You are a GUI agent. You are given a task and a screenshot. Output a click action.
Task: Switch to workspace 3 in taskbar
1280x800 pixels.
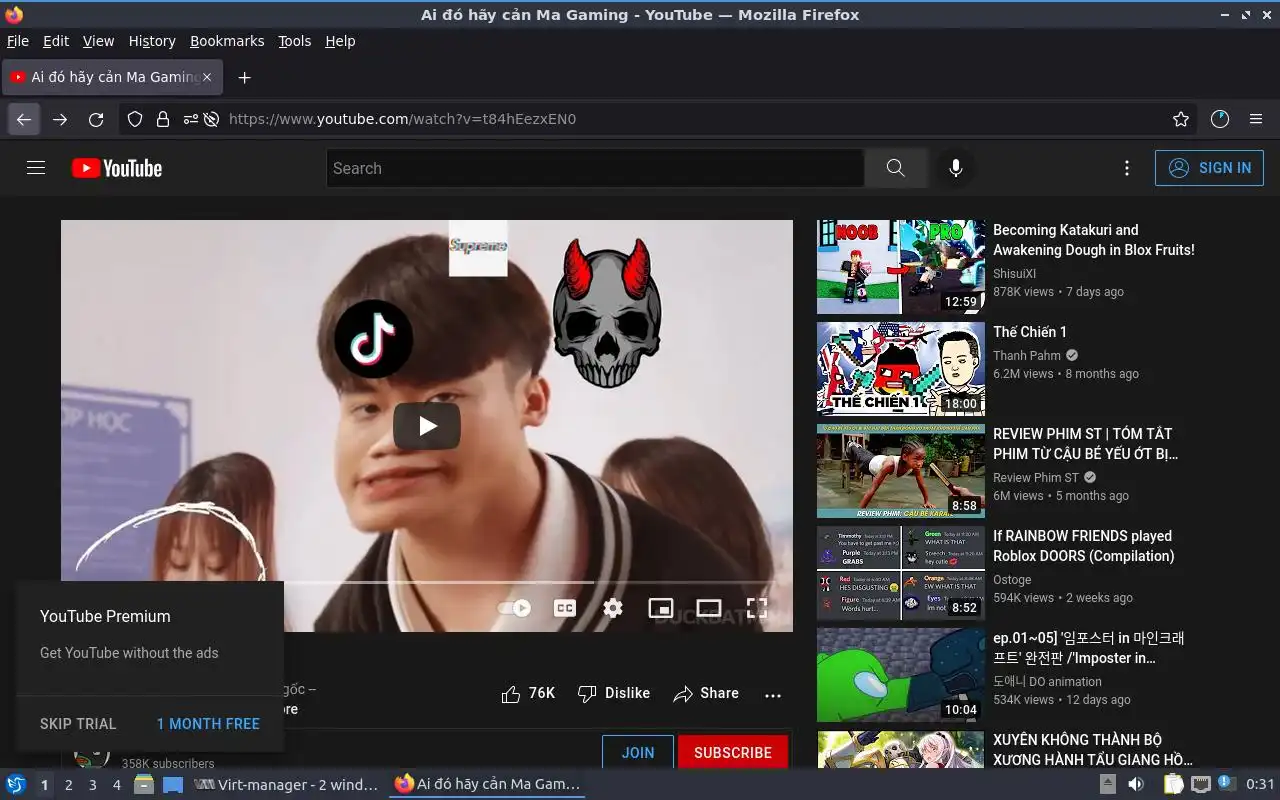point(92,785)
